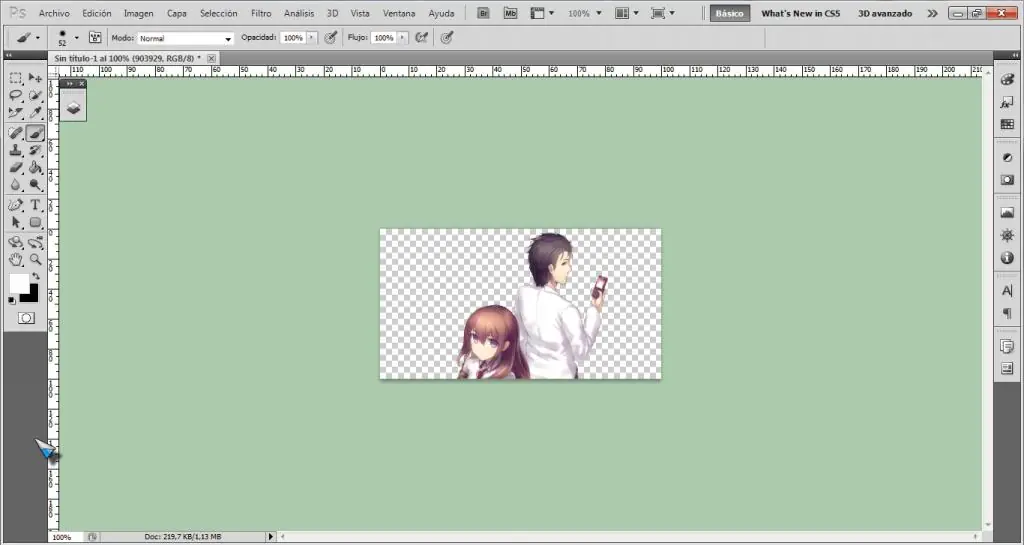Select the Rounded Rectangle shape tool
The image size is (1024, 545).
tap(35, 223)
